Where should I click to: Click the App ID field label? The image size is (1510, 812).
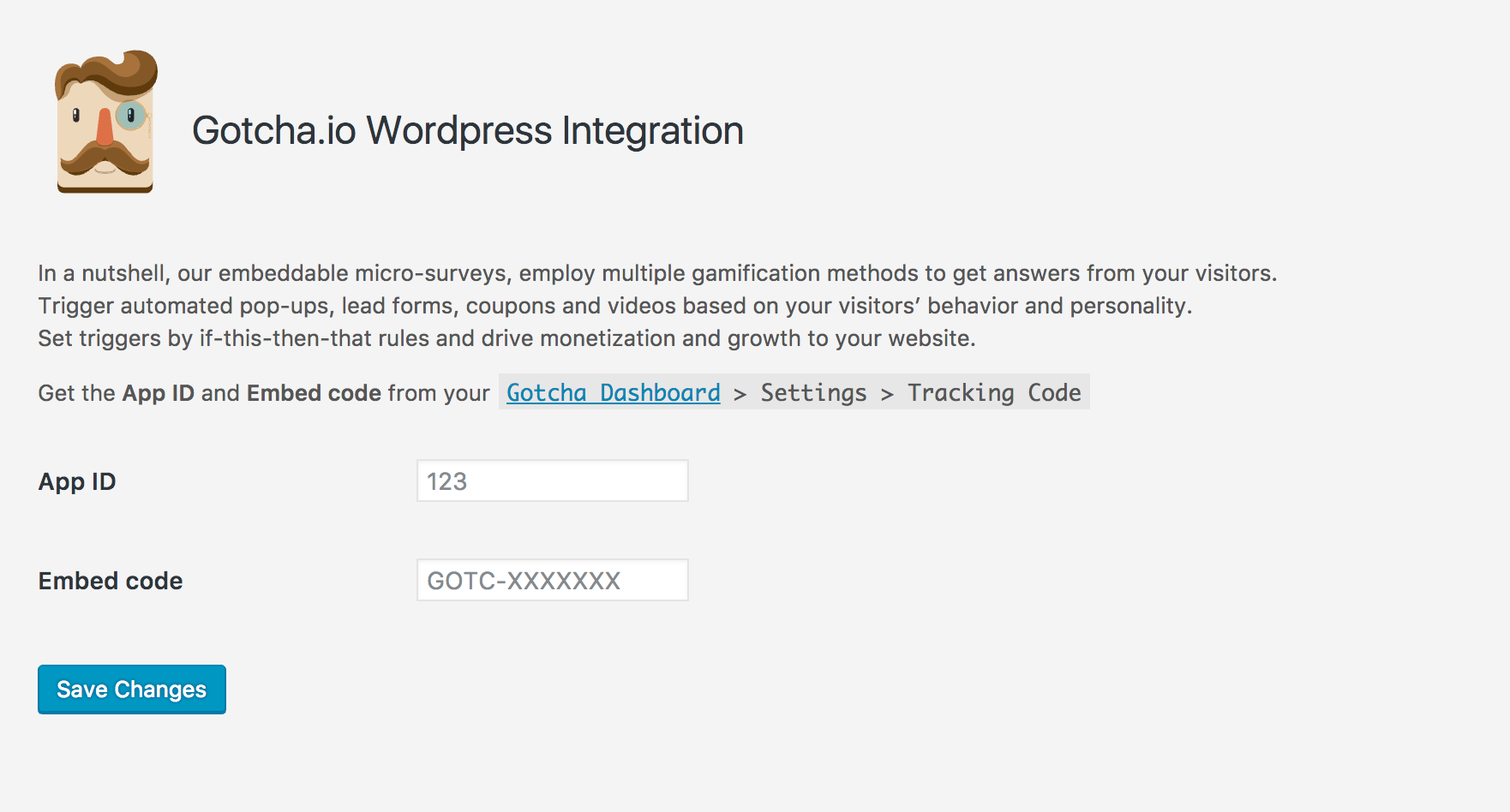click(x=77, y=481)
